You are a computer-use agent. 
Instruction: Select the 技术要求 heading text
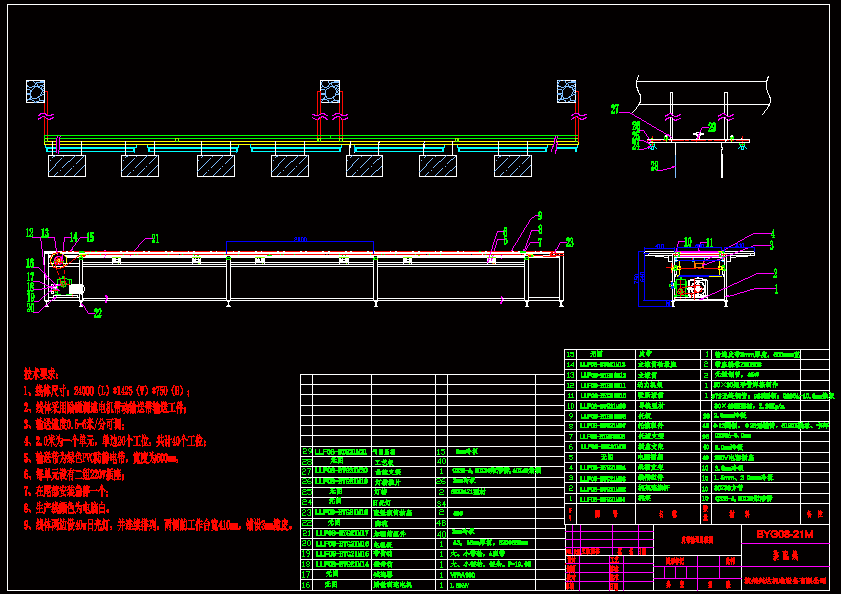click(41, 373)
